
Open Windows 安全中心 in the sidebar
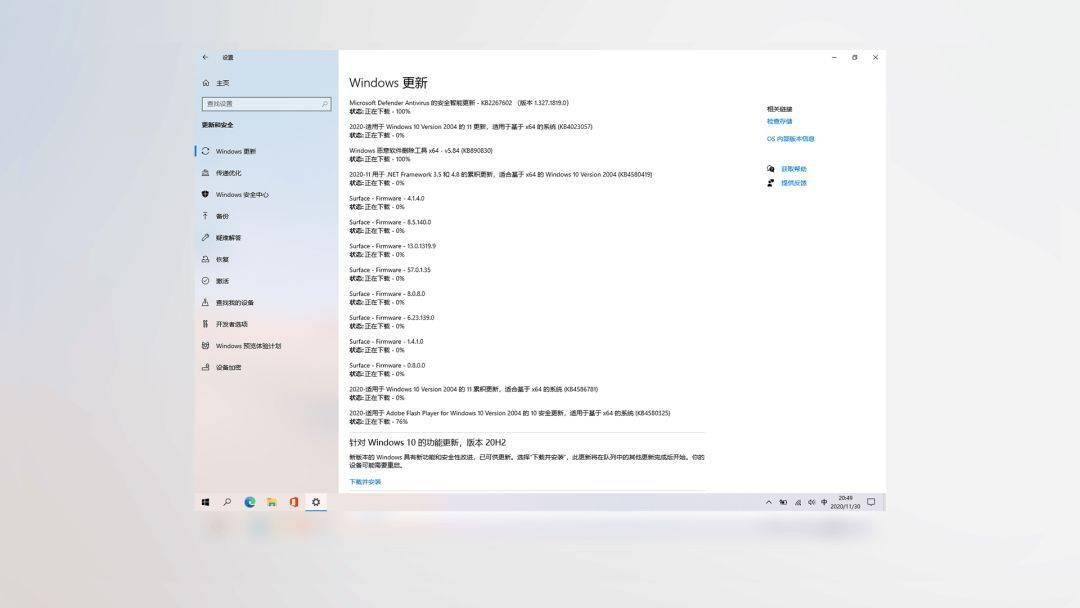(242, 195)
